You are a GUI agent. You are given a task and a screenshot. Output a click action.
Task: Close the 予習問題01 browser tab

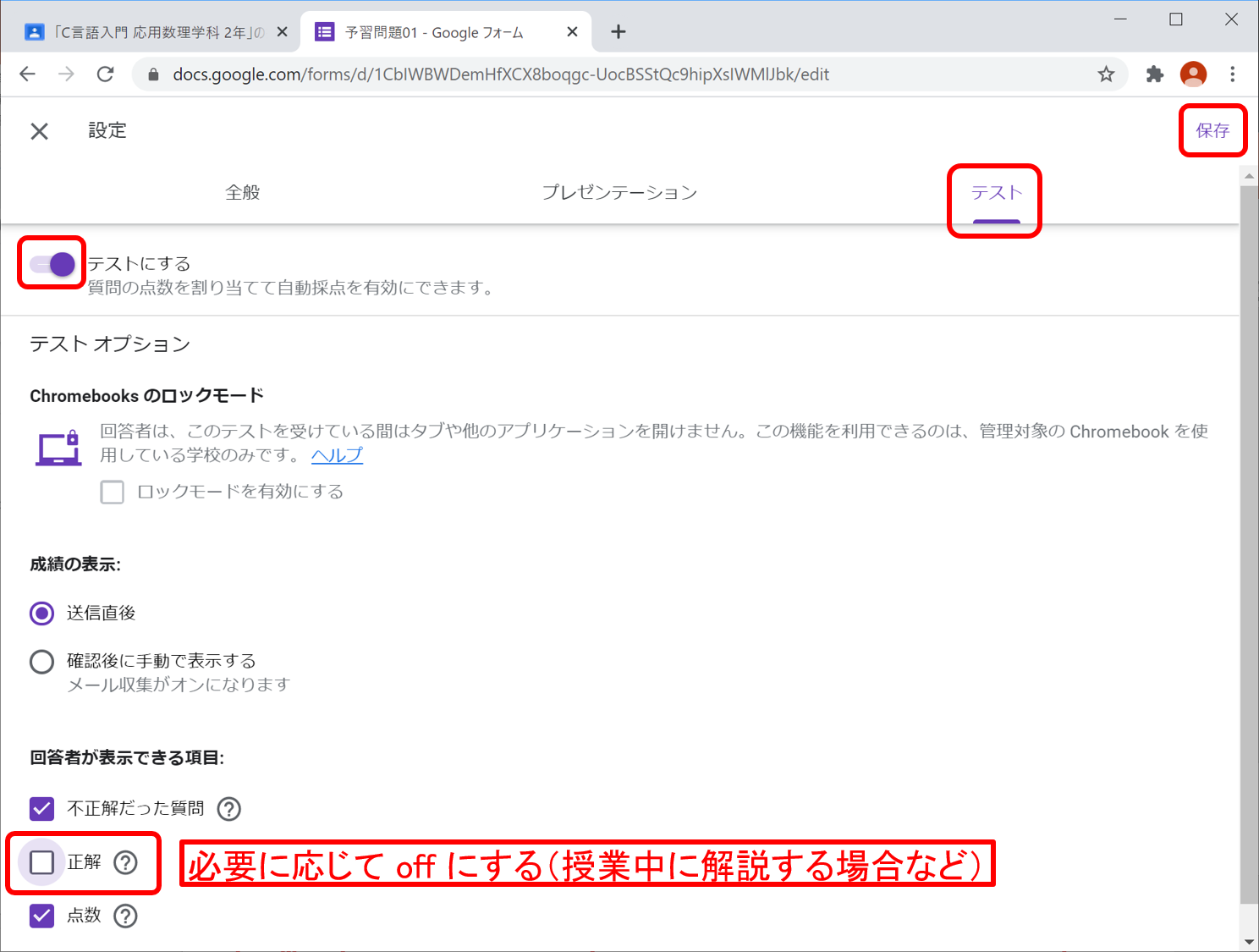[572, 32]
